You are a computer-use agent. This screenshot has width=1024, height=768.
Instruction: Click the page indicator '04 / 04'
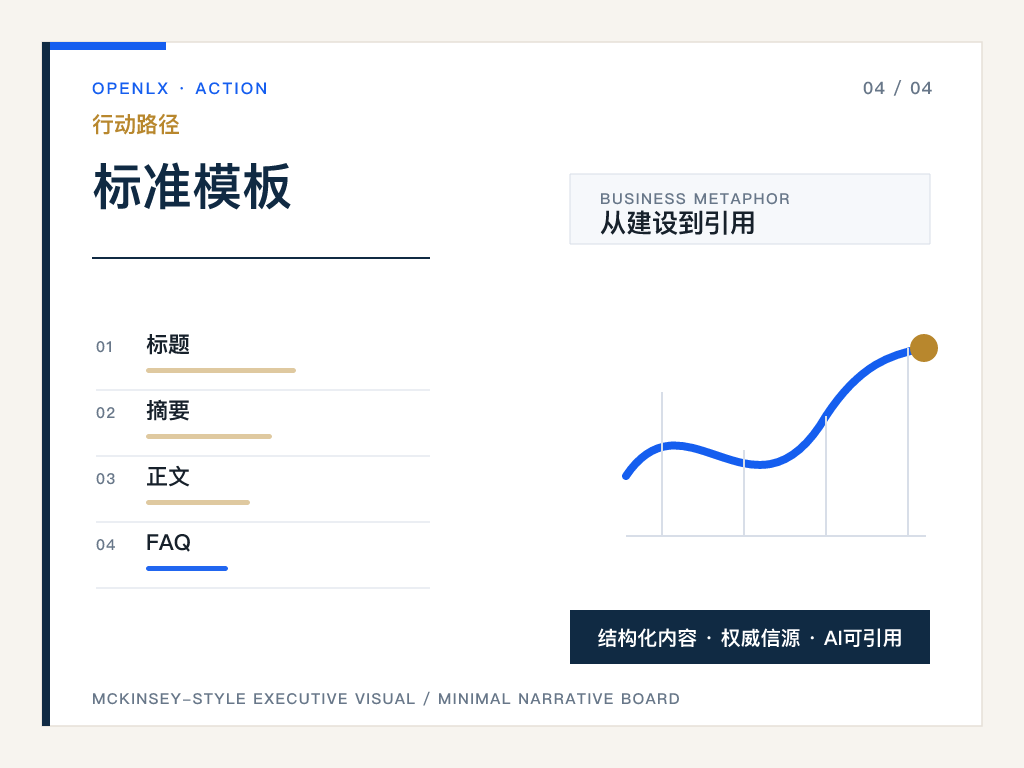[897, 88]
